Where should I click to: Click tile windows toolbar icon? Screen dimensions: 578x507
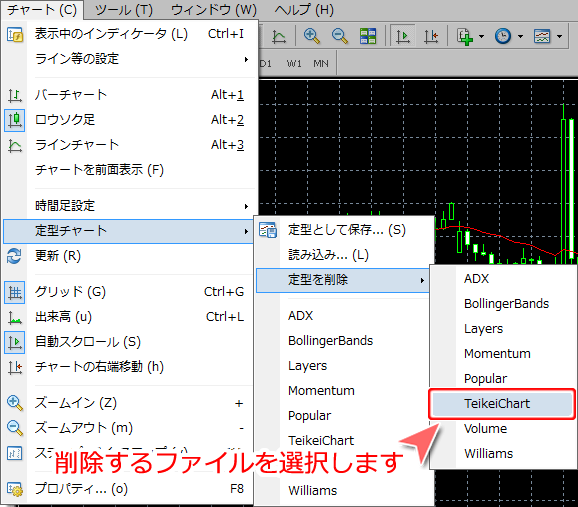coord(368,36)
